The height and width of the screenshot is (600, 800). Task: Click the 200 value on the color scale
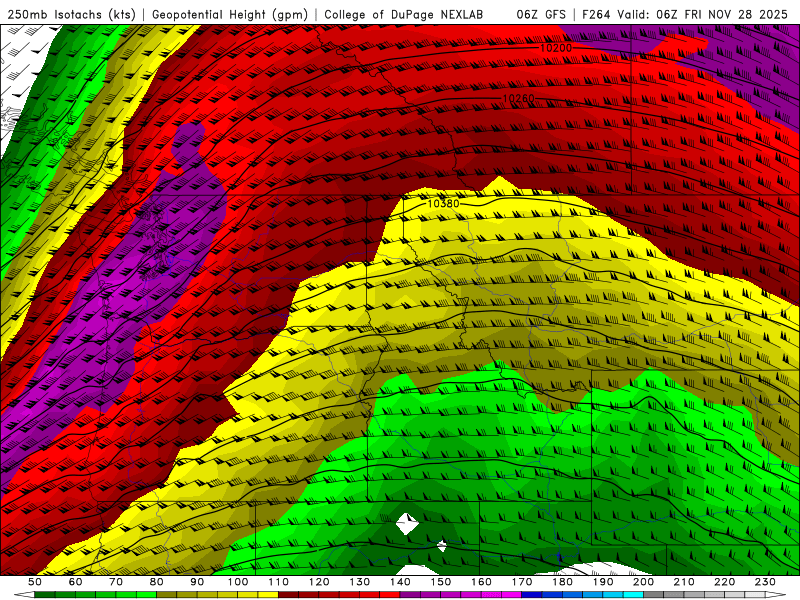tap(643, 582)
